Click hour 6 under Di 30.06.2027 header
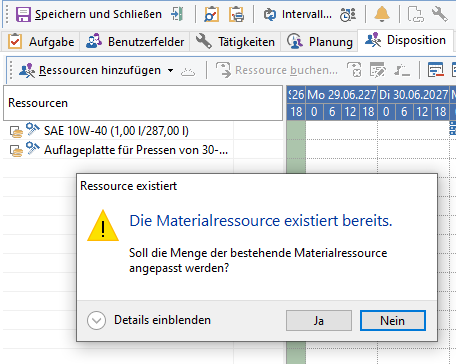 404,112
